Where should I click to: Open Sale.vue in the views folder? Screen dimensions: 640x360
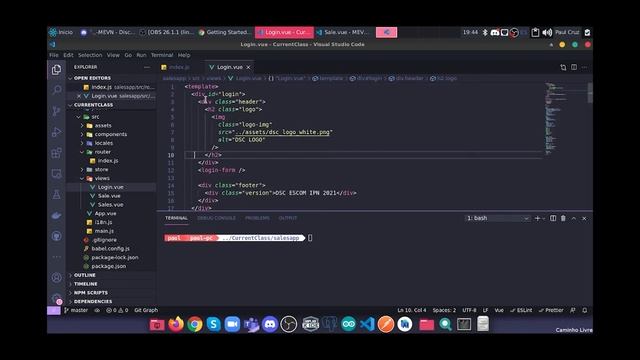(109, 196)
